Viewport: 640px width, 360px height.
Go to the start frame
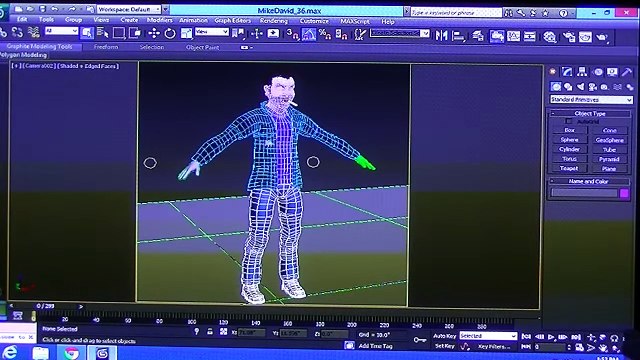tap(526, 336)
